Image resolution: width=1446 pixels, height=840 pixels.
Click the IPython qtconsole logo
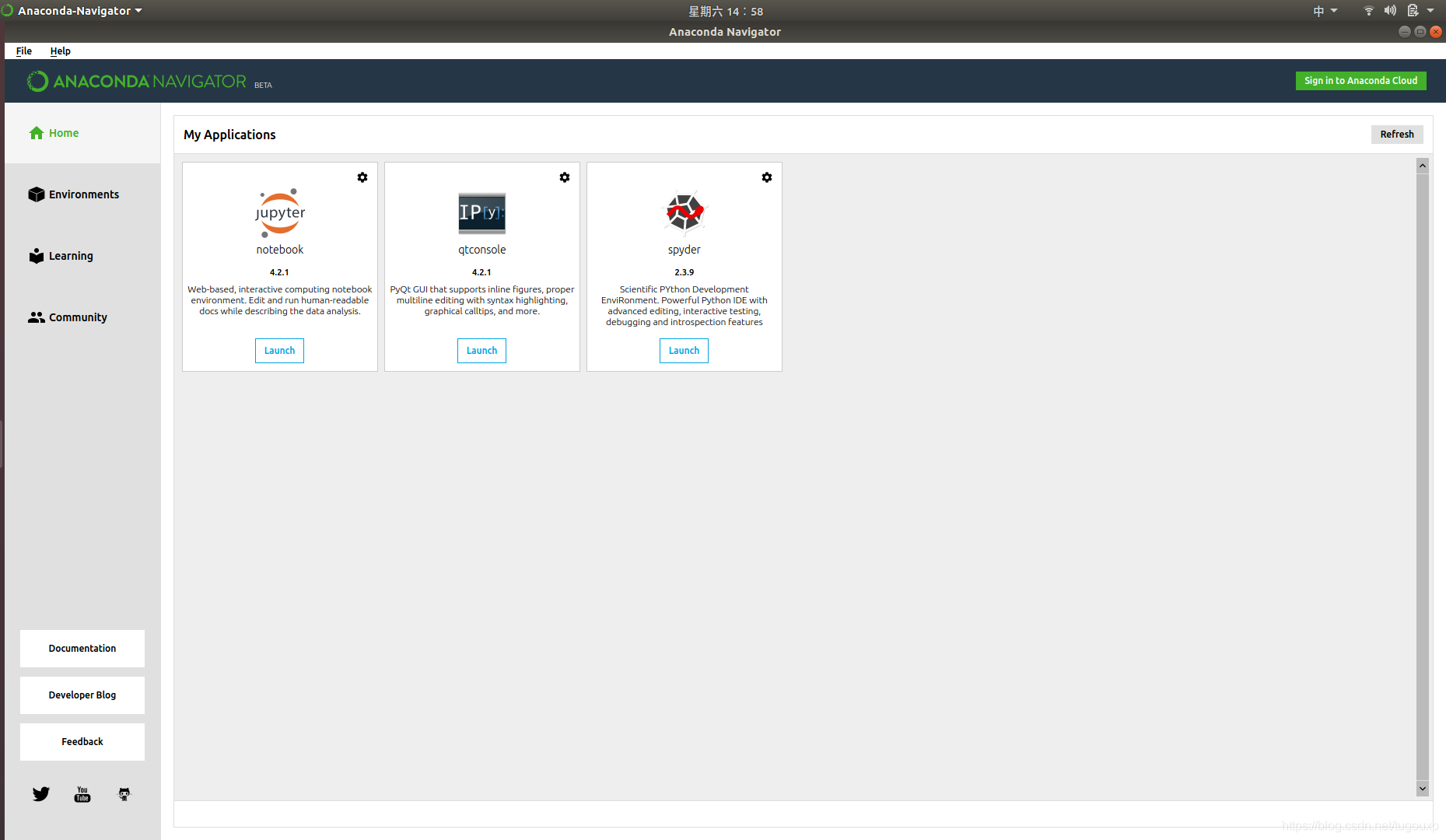[x=482, y=213]
